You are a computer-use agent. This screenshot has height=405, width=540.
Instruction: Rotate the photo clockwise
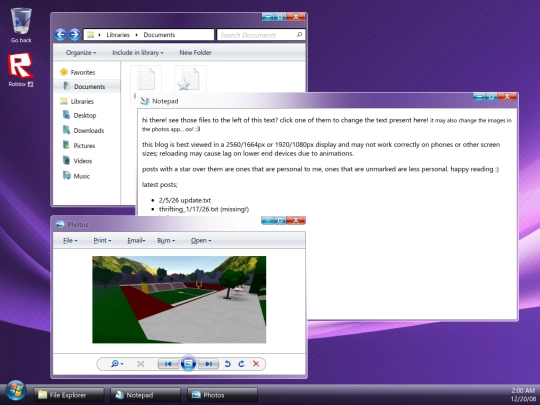pyautogui.click(x=241, y=364)
